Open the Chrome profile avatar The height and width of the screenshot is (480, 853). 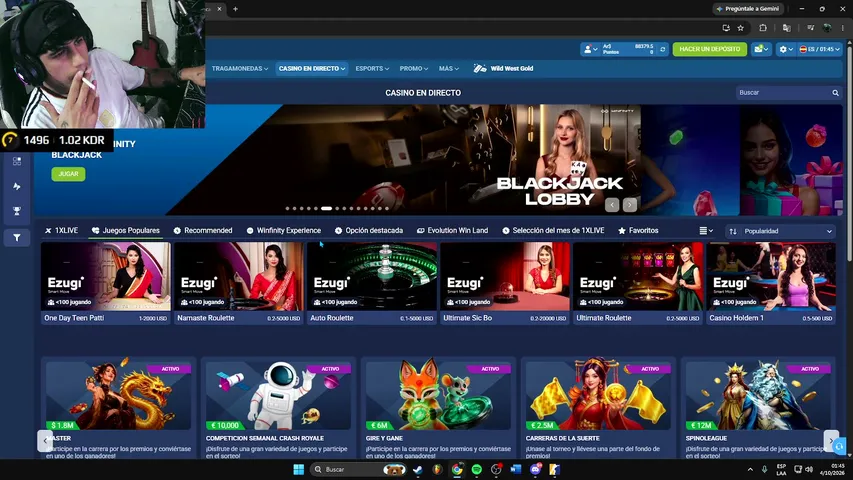click(x=827, y=28)
